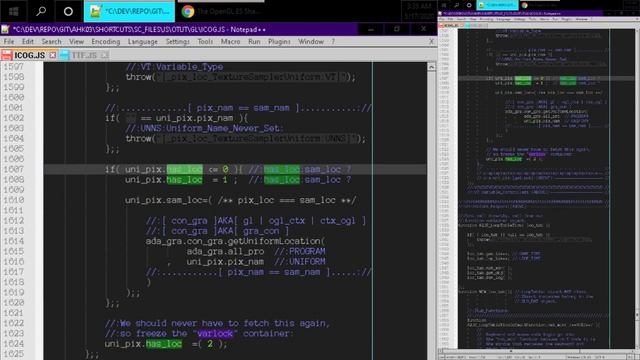Click "uni_pix.sam_loc=(" on line 1610

(x=169, y=200)
